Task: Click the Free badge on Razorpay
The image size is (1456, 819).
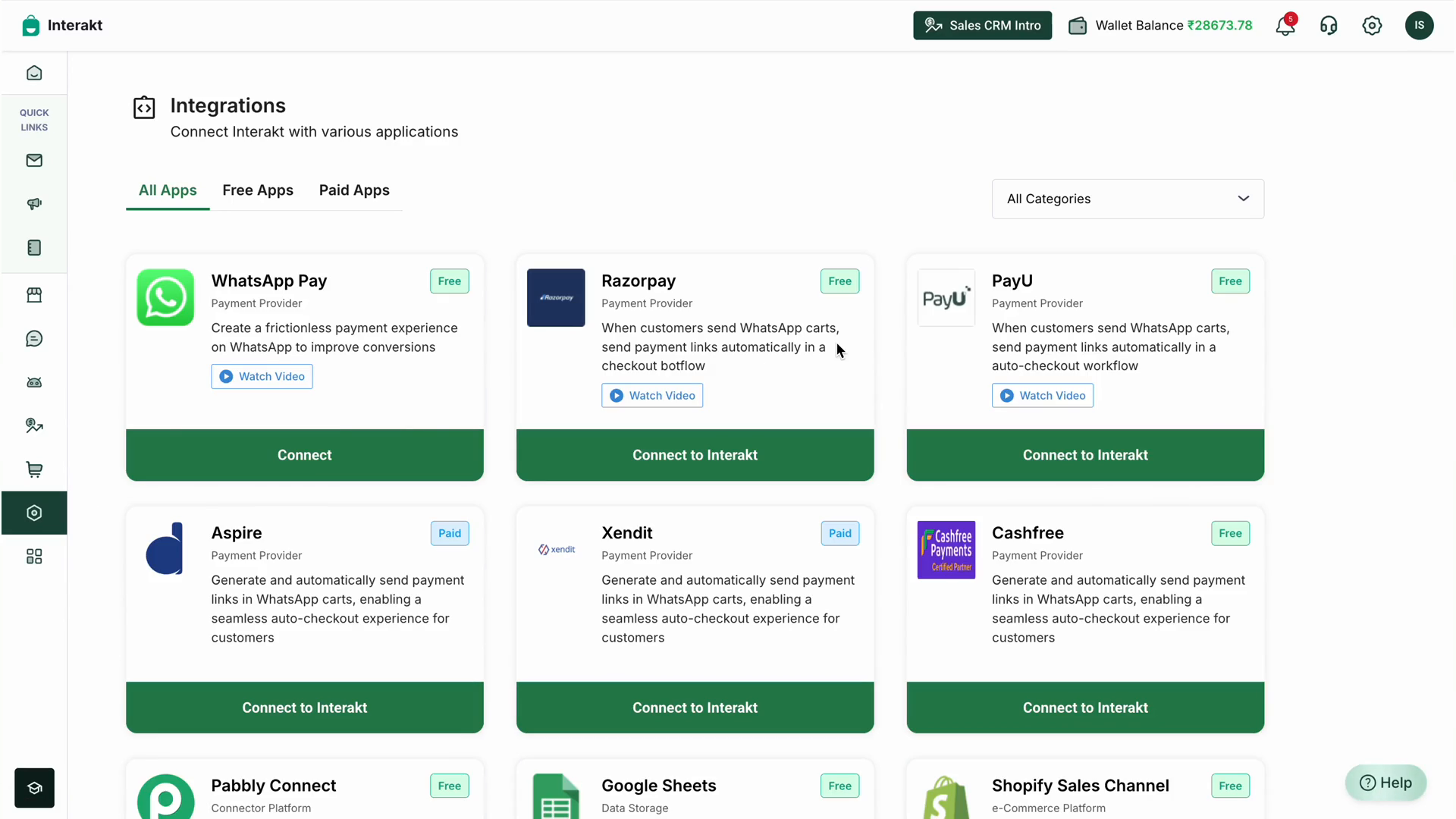Action: point(839,281)
